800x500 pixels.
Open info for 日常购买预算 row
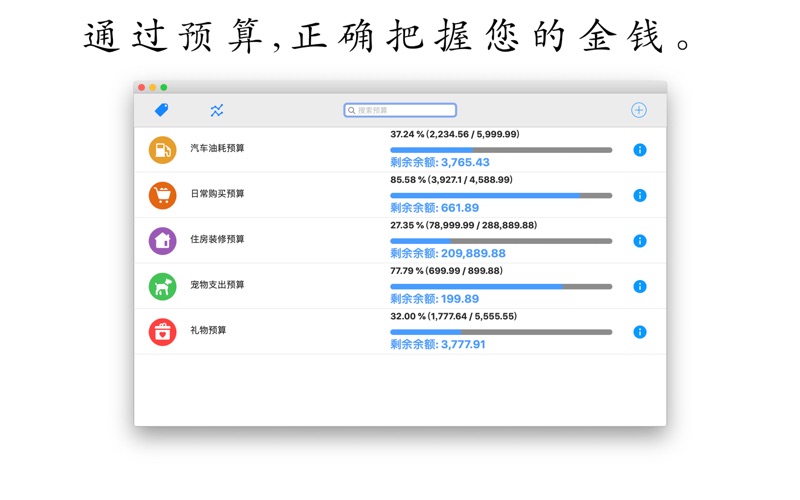click(640, 195)
